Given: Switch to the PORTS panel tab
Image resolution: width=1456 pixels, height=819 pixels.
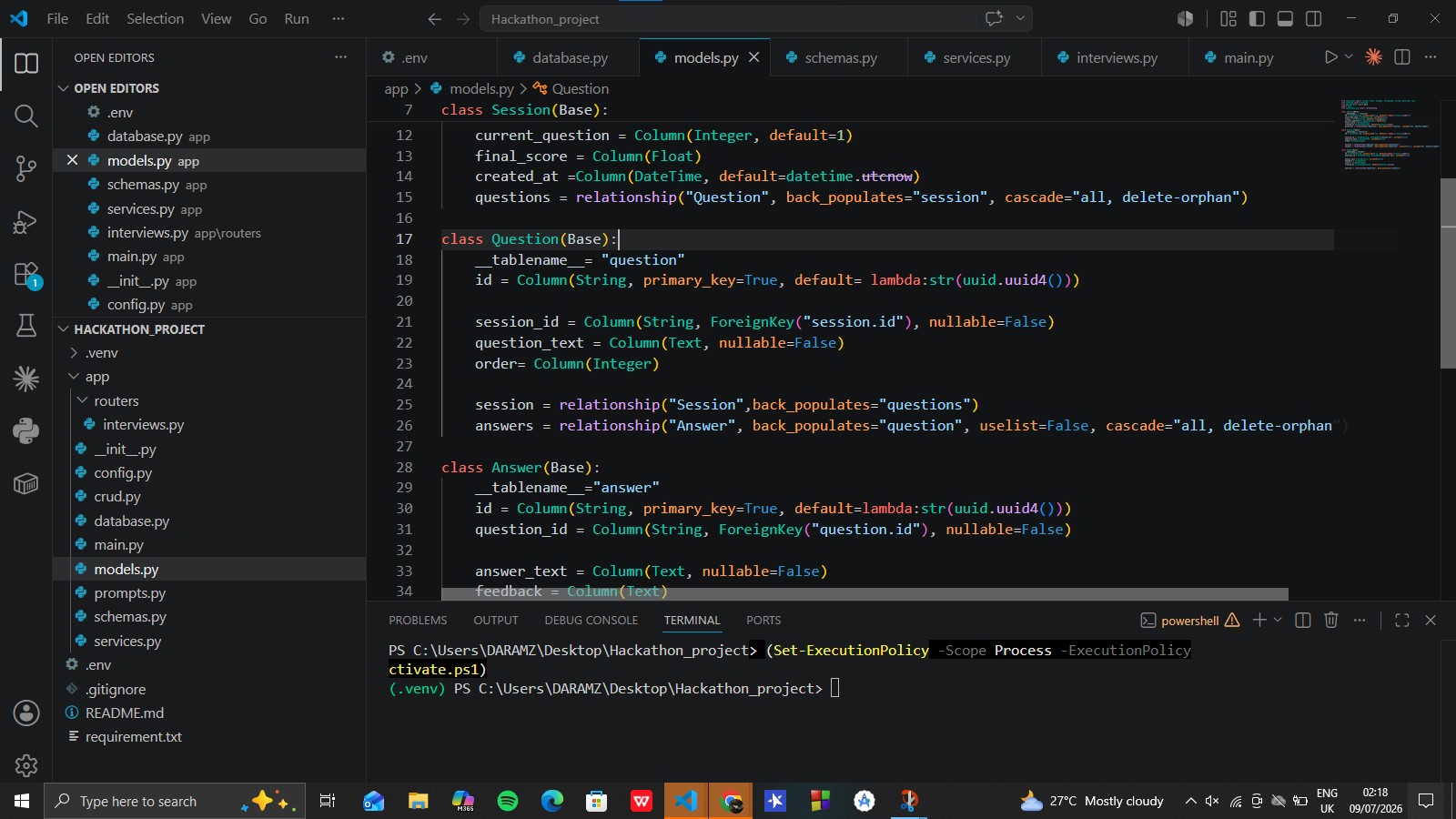Looking at the screenshot, I should [763, 621].
